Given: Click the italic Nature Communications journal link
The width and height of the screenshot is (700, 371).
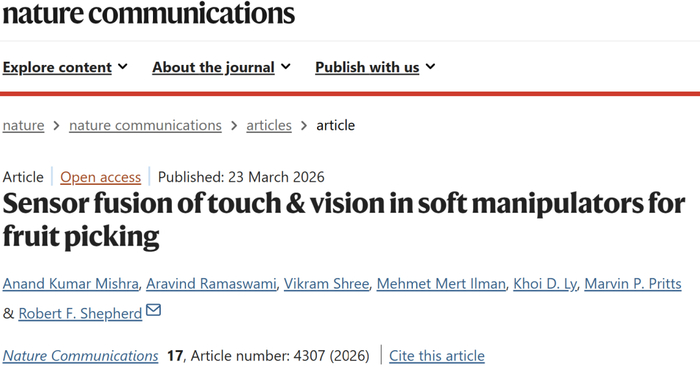Looking at the screenshot, I should pos(80,356).
